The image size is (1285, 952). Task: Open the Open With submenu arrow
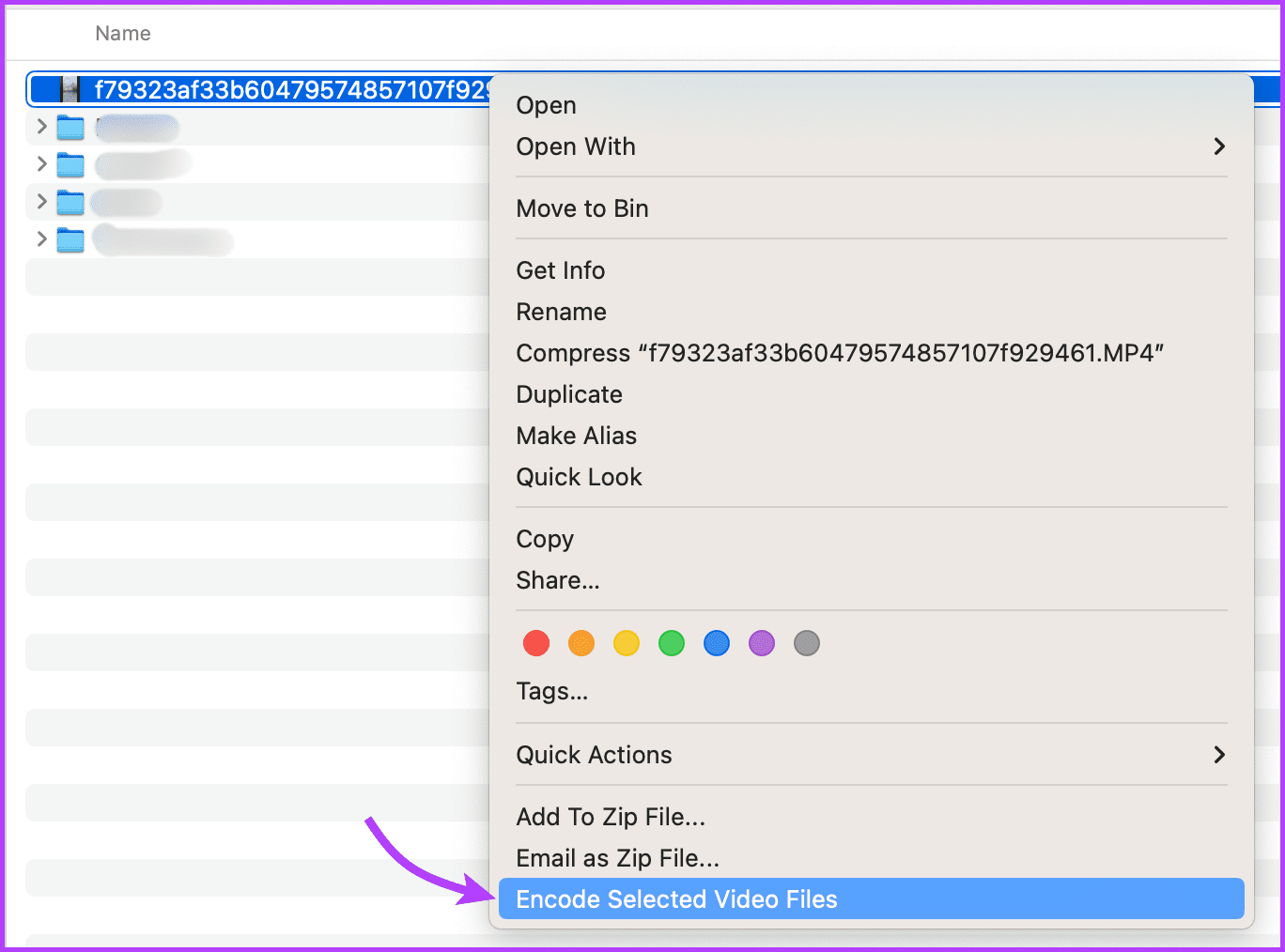pos(1219,146)
